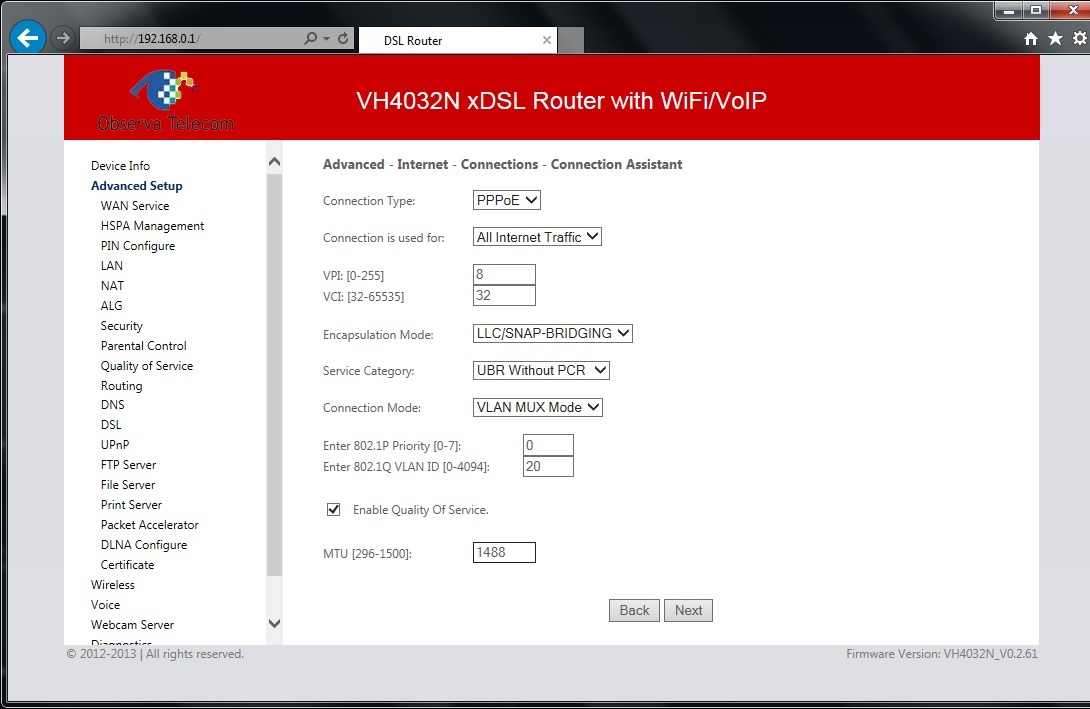Minimize the browser window
Image resolution: width=1090 pixels, height=709 pixels.
click(x=1008, y=10)
